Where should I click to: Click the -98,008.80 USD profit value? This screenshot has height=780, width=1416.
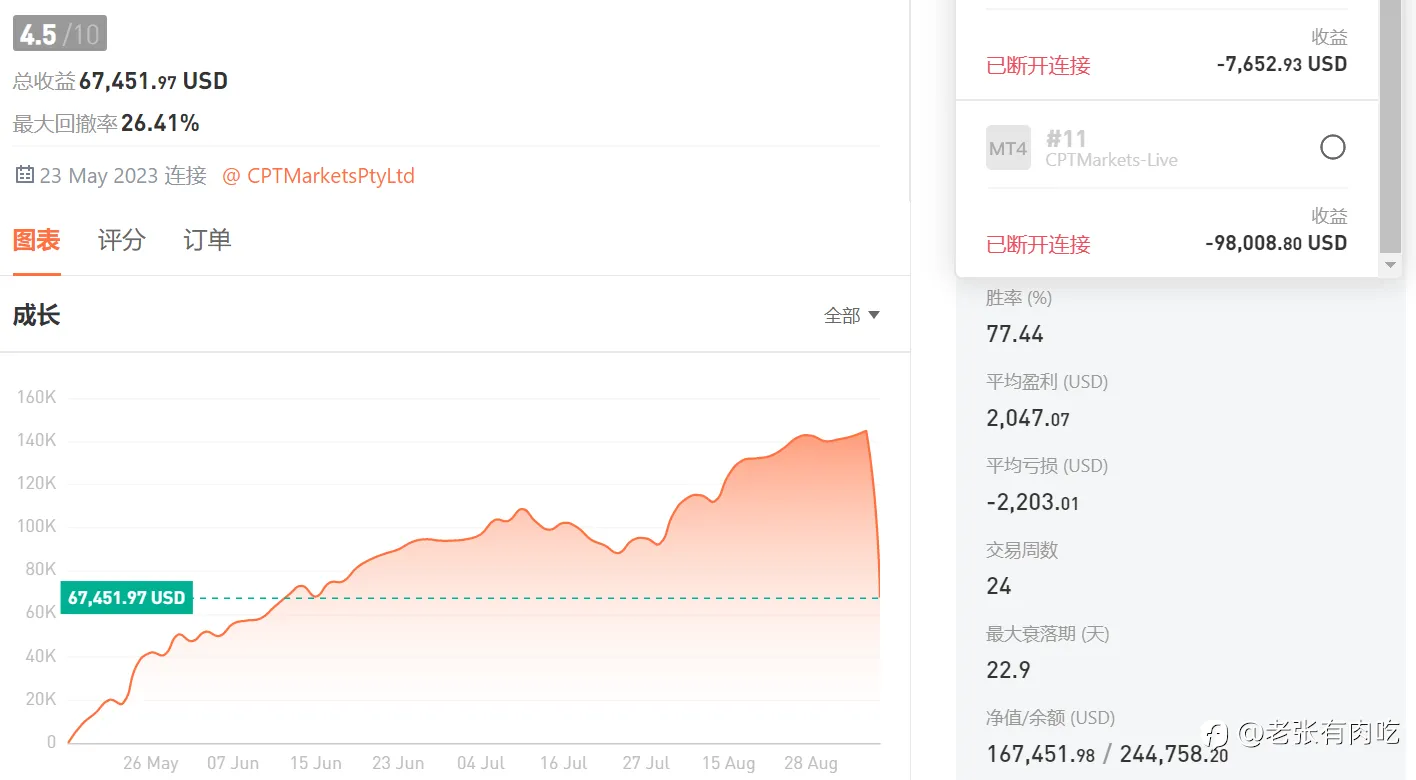(1276, 243)
